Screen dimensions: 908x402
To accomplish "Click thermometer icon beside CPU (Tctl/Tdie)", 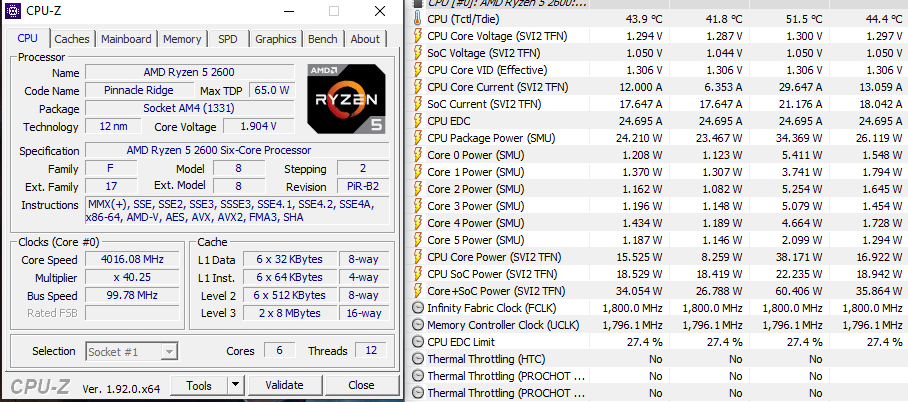I will [x=418, y=19].
